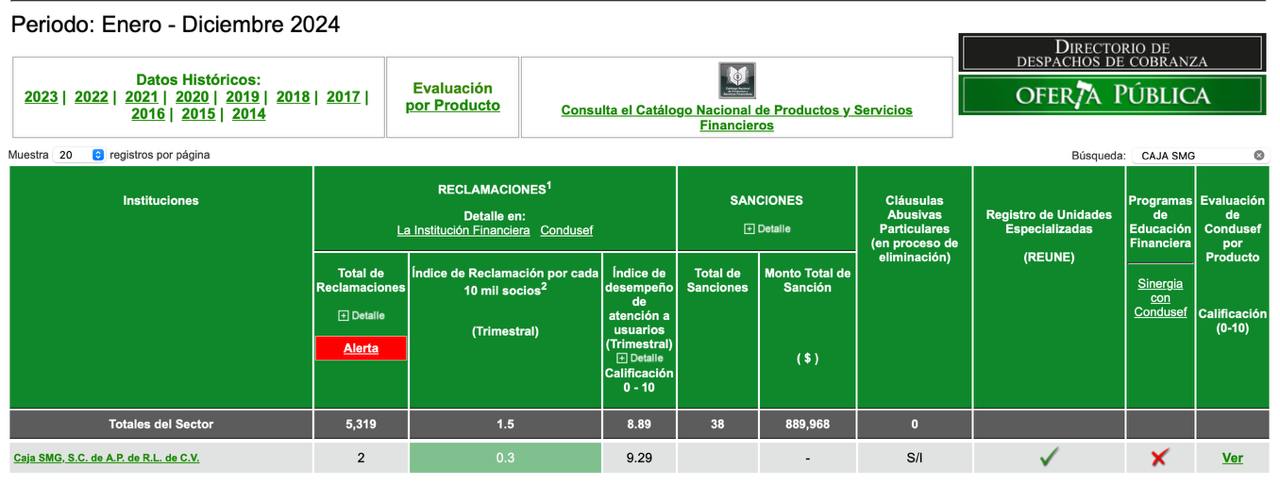Click the red cross under Educación Financiera

coord(1159,458)
